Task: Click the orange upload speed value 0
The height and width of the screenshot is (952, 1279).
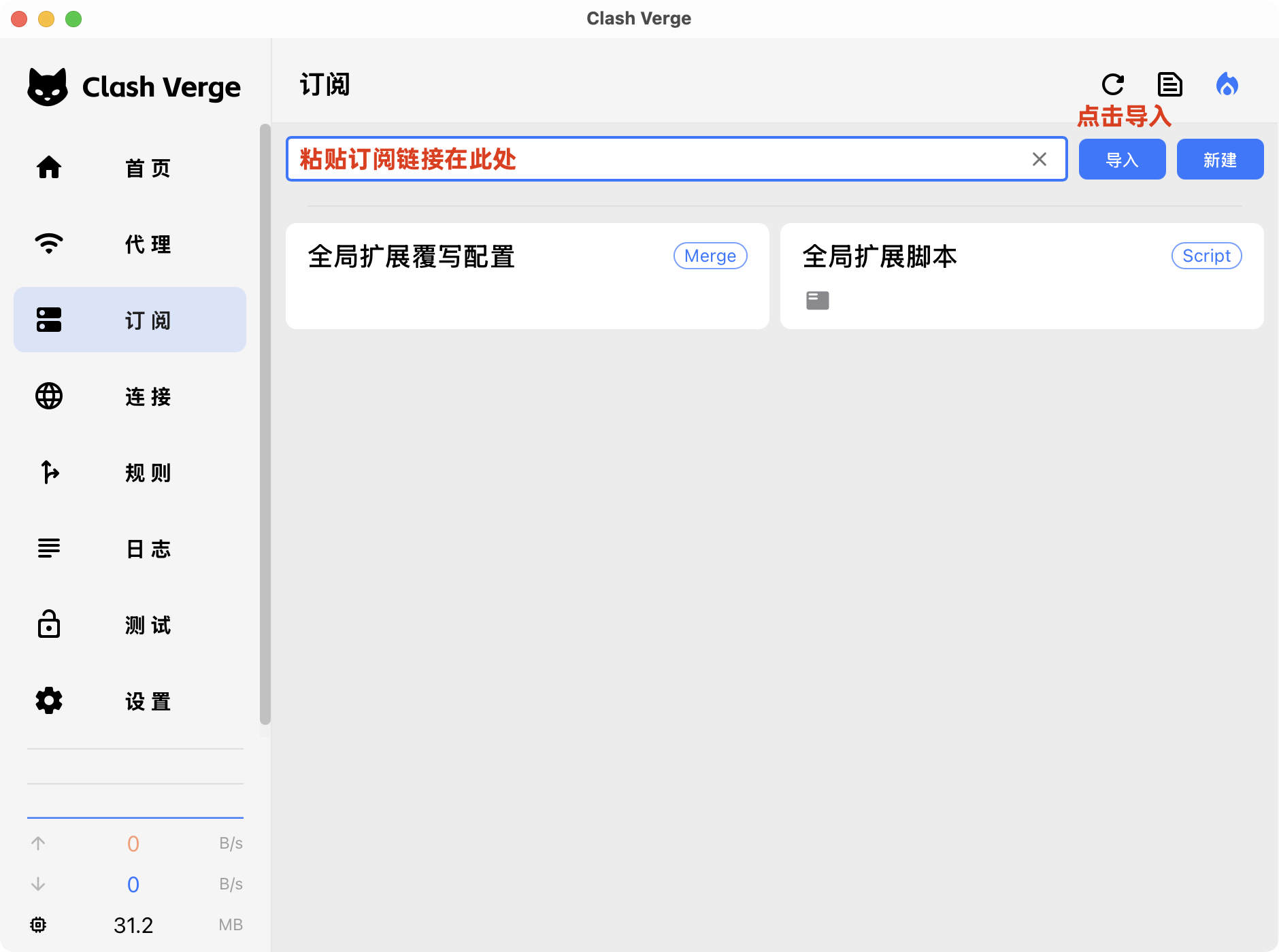Action: [133, 843]
